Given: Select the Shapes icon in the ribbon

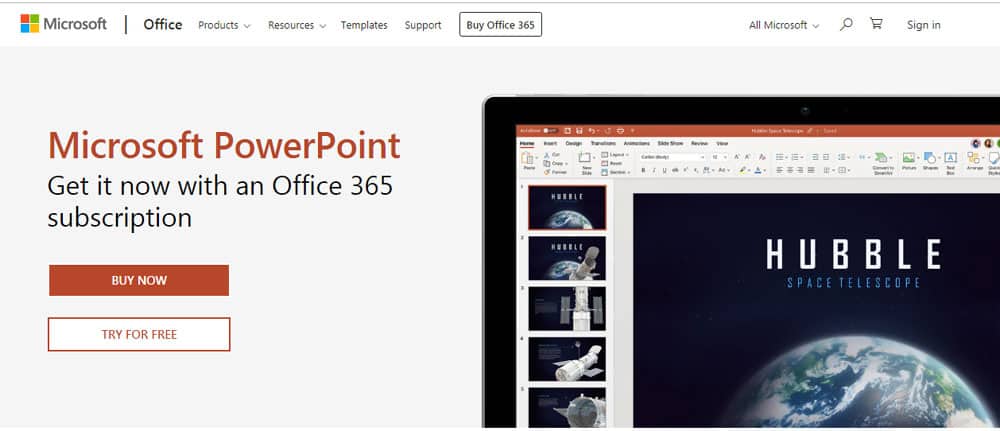Looking at the screenshot, I should click(x=930, y=161).
